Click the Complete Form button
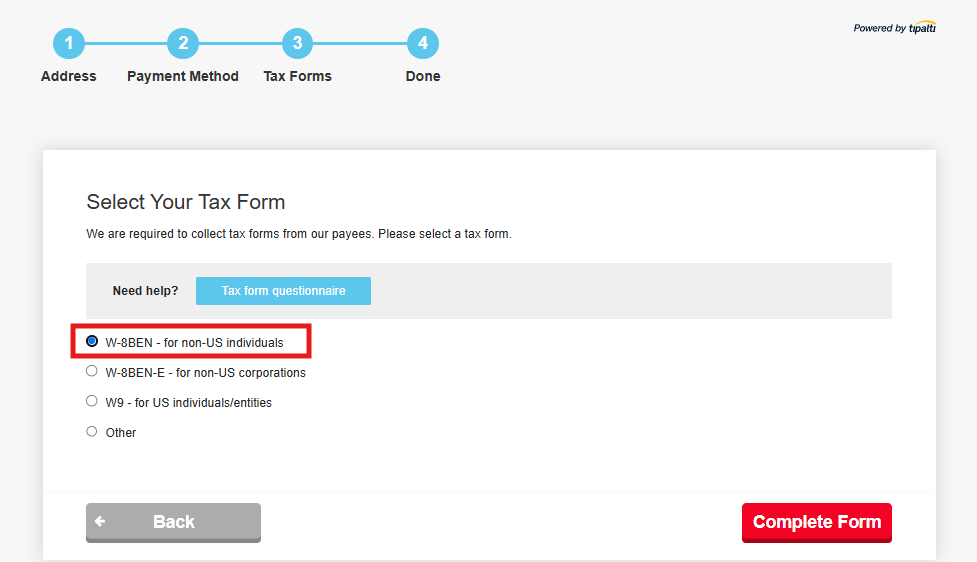977x562 pixels. (817, 522)
